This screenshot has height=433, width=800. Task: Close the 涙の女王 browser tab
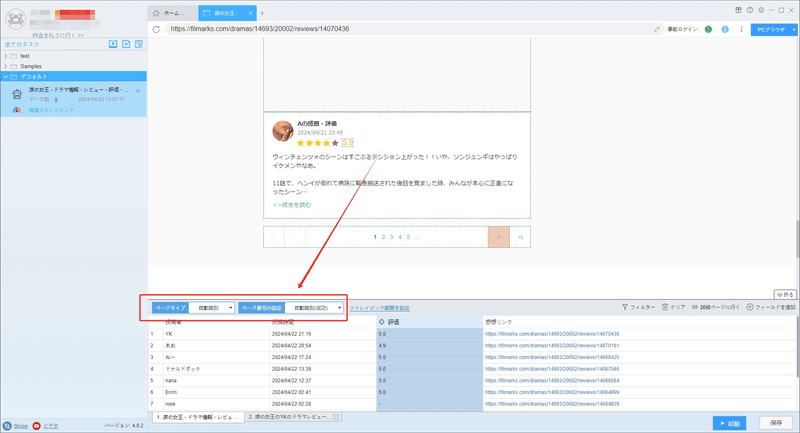pos(250,13)
